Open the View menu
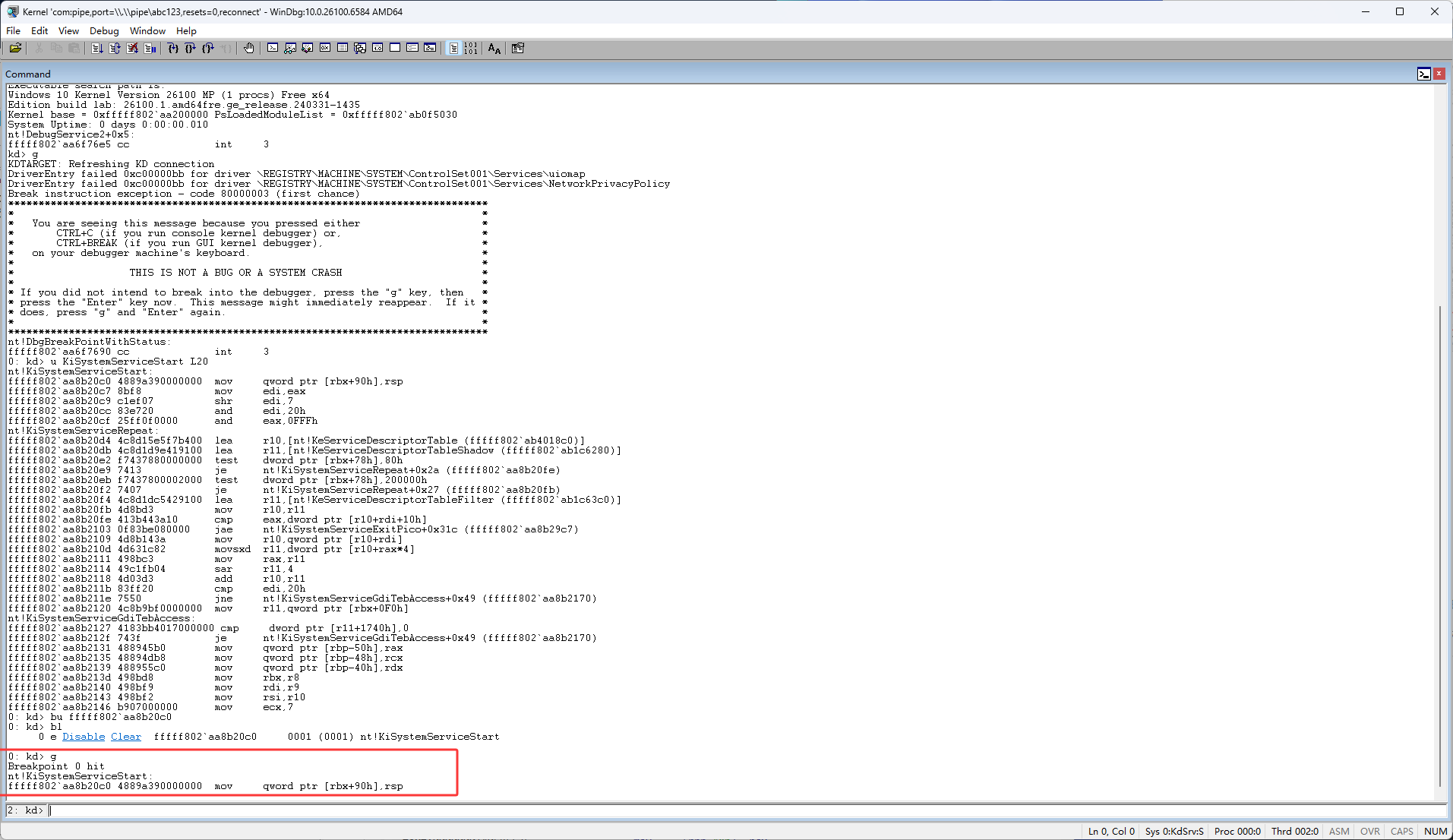This screenshot has width=1453, height=840. [x=68, y=31]
